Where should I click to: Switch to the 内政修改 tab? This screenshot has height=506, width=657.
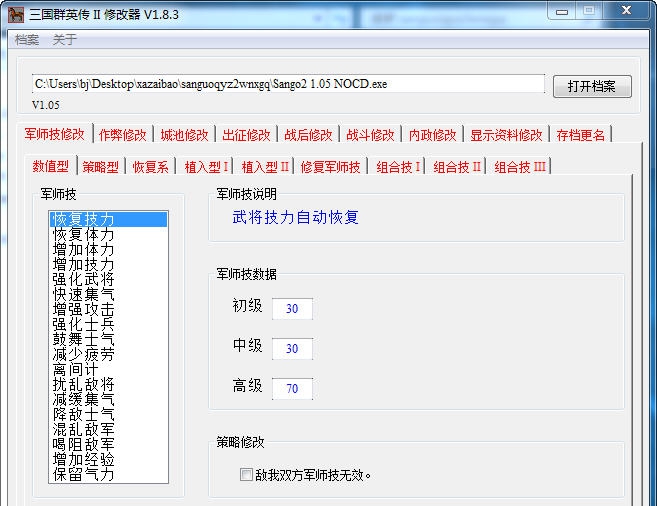coord(432,135)
